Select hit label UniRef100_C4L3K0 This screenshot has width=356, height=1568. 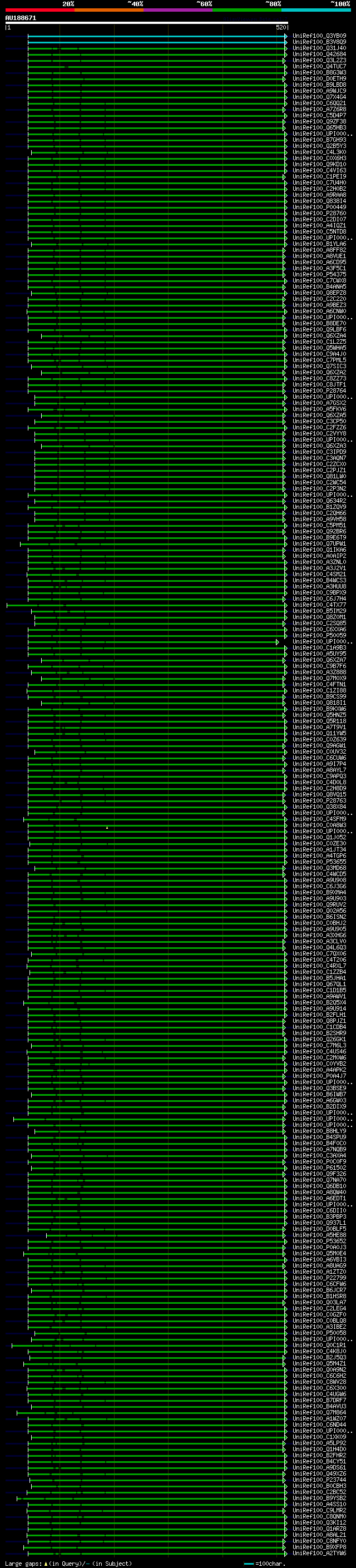[319, 152]
